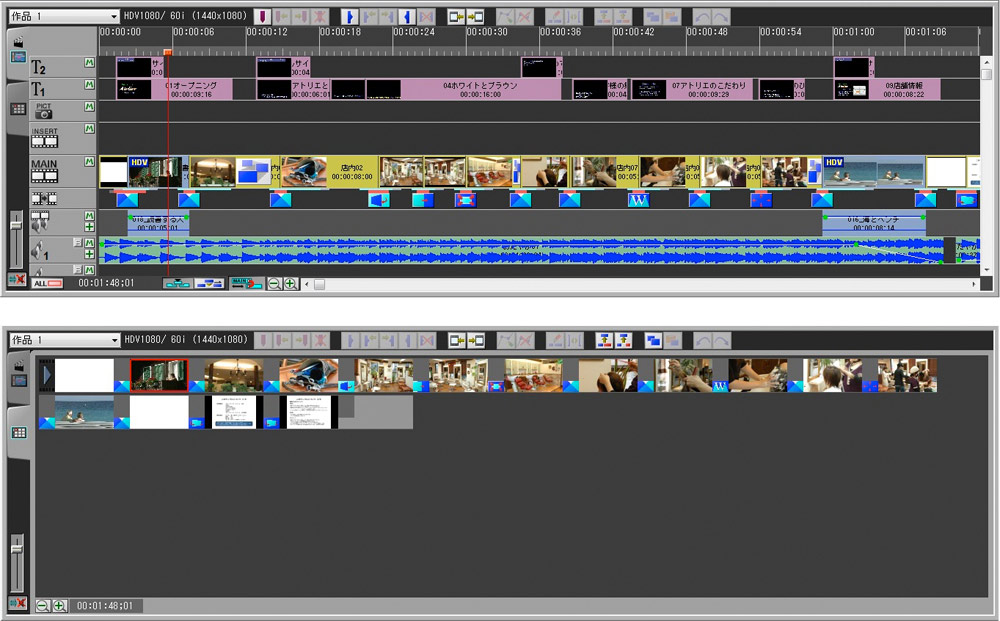Click the yellow-arrow overwrite clip icon in the storyboard toolbar

[475, 340]
